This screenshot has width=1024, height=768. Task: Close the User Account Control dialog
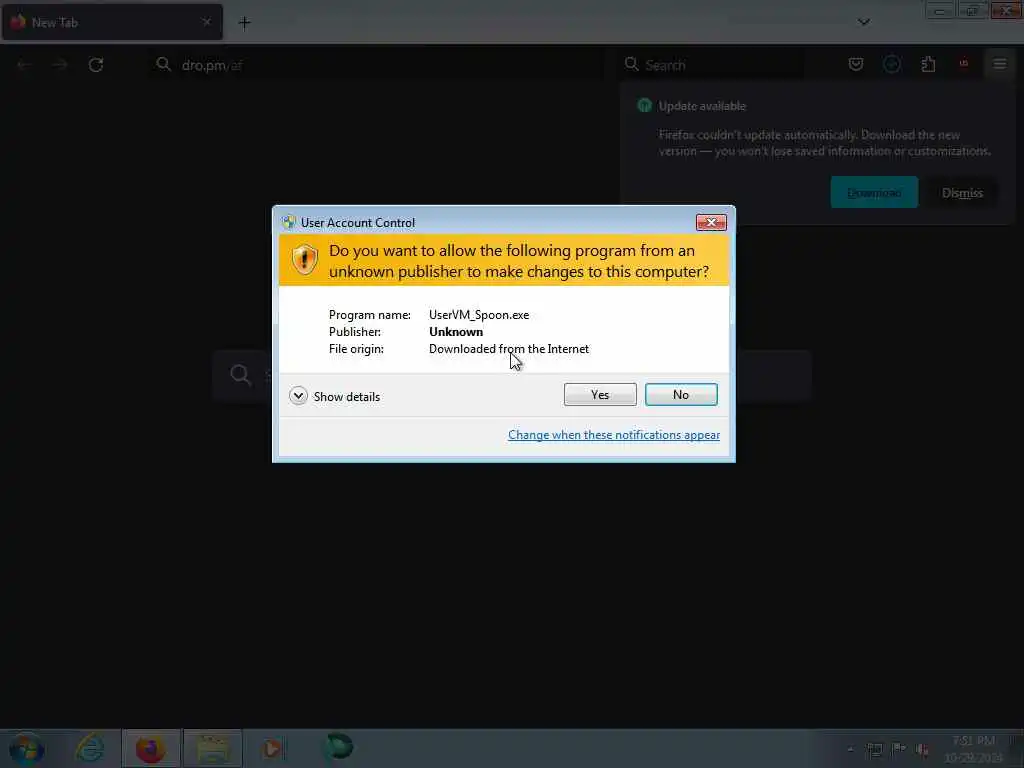[x=711, y=223]
